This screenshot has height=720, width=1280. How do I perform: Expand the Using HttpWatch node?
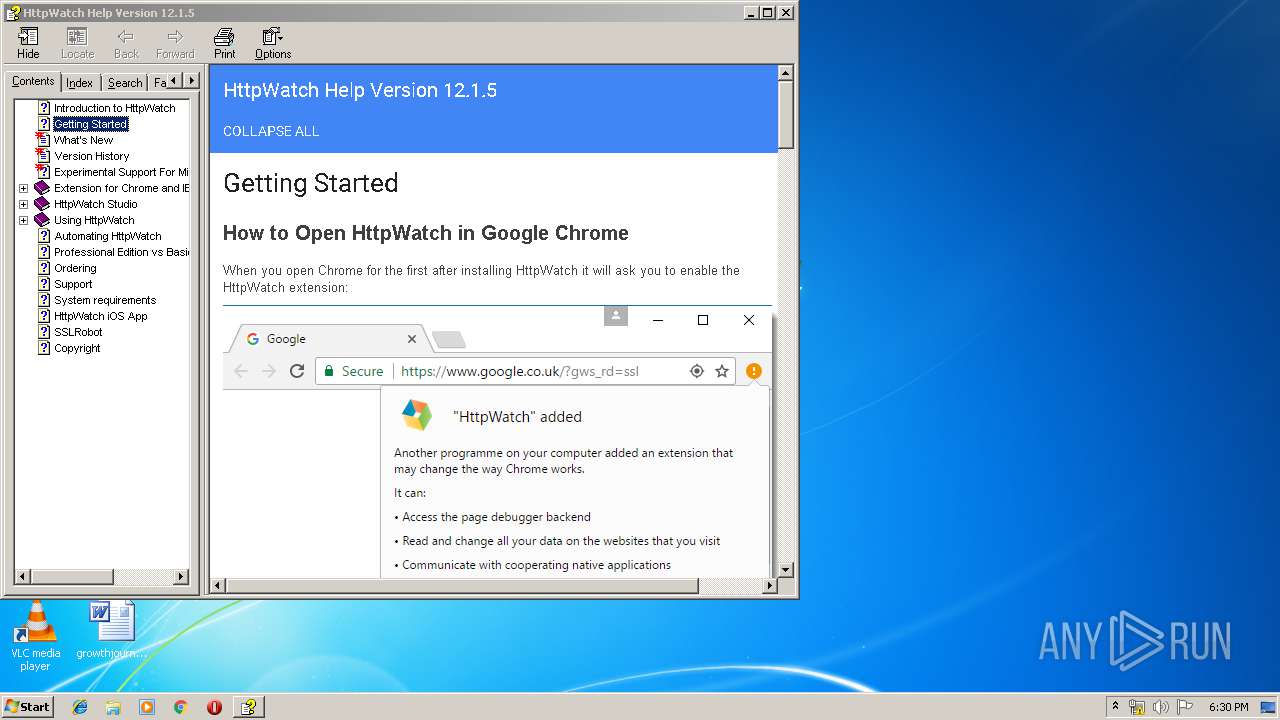click(x=23, y=220)
